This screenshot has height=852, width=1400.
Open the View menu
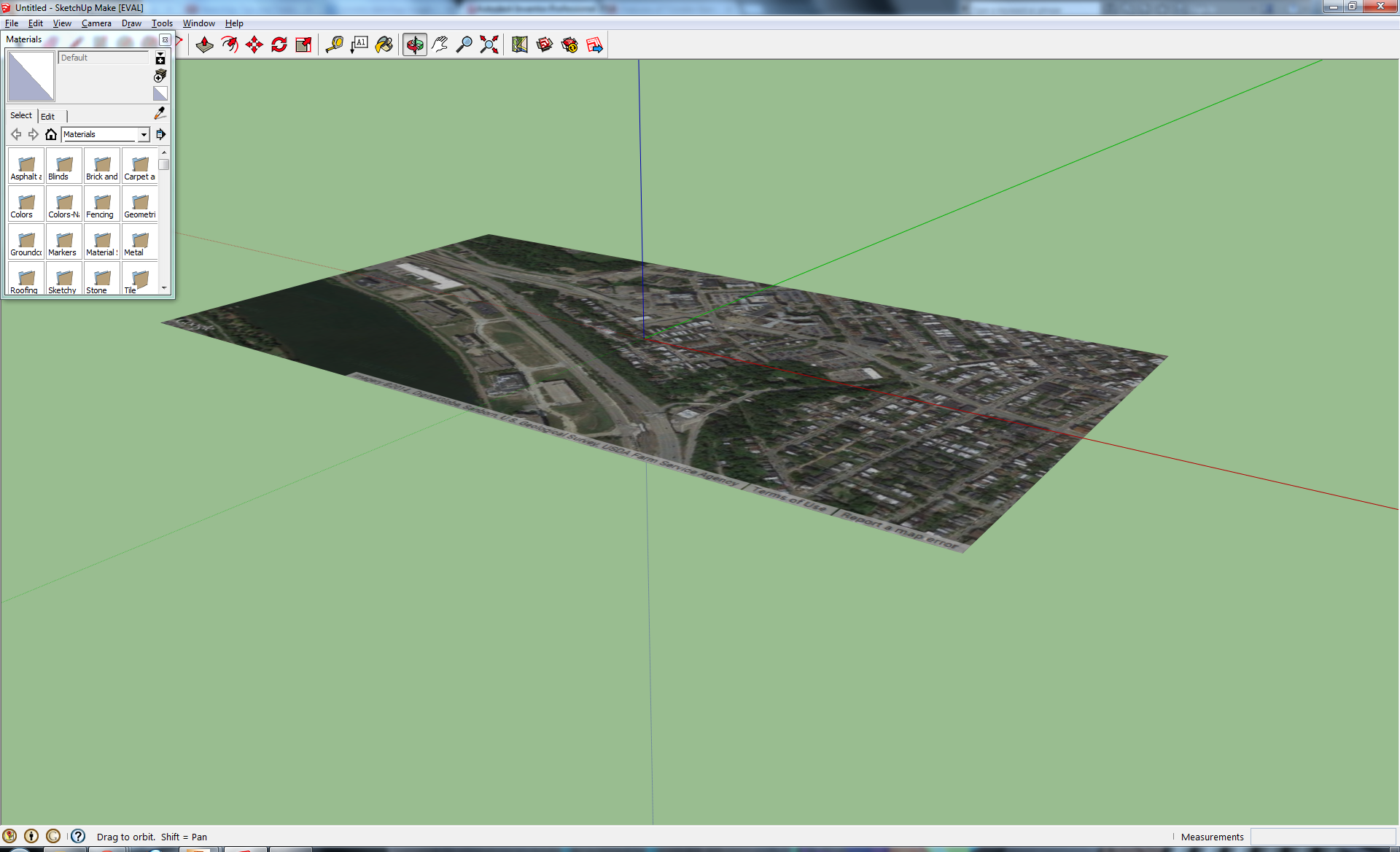pos(62,23)
